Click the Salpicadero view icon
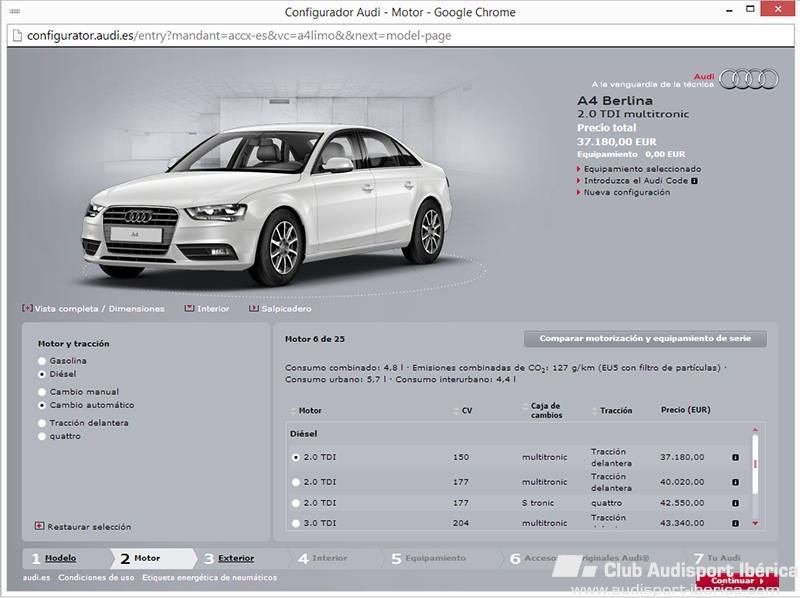This screenshot has width=800, height=598. pyautogui.click(x=254, y=308)
